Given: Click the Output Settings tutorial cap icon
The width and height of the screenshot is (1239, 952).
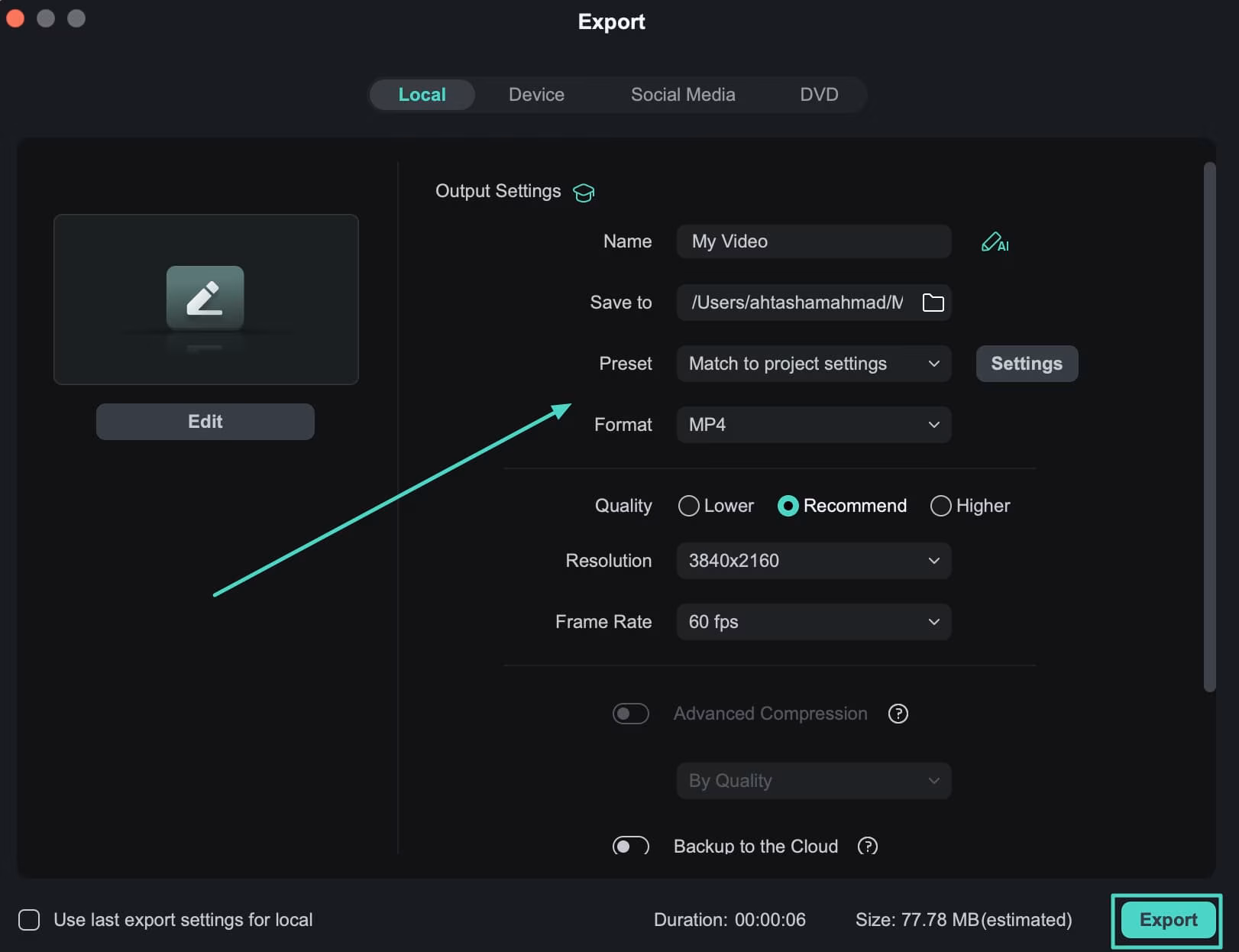Looking at the screenshot, I should tap(584, 193).
